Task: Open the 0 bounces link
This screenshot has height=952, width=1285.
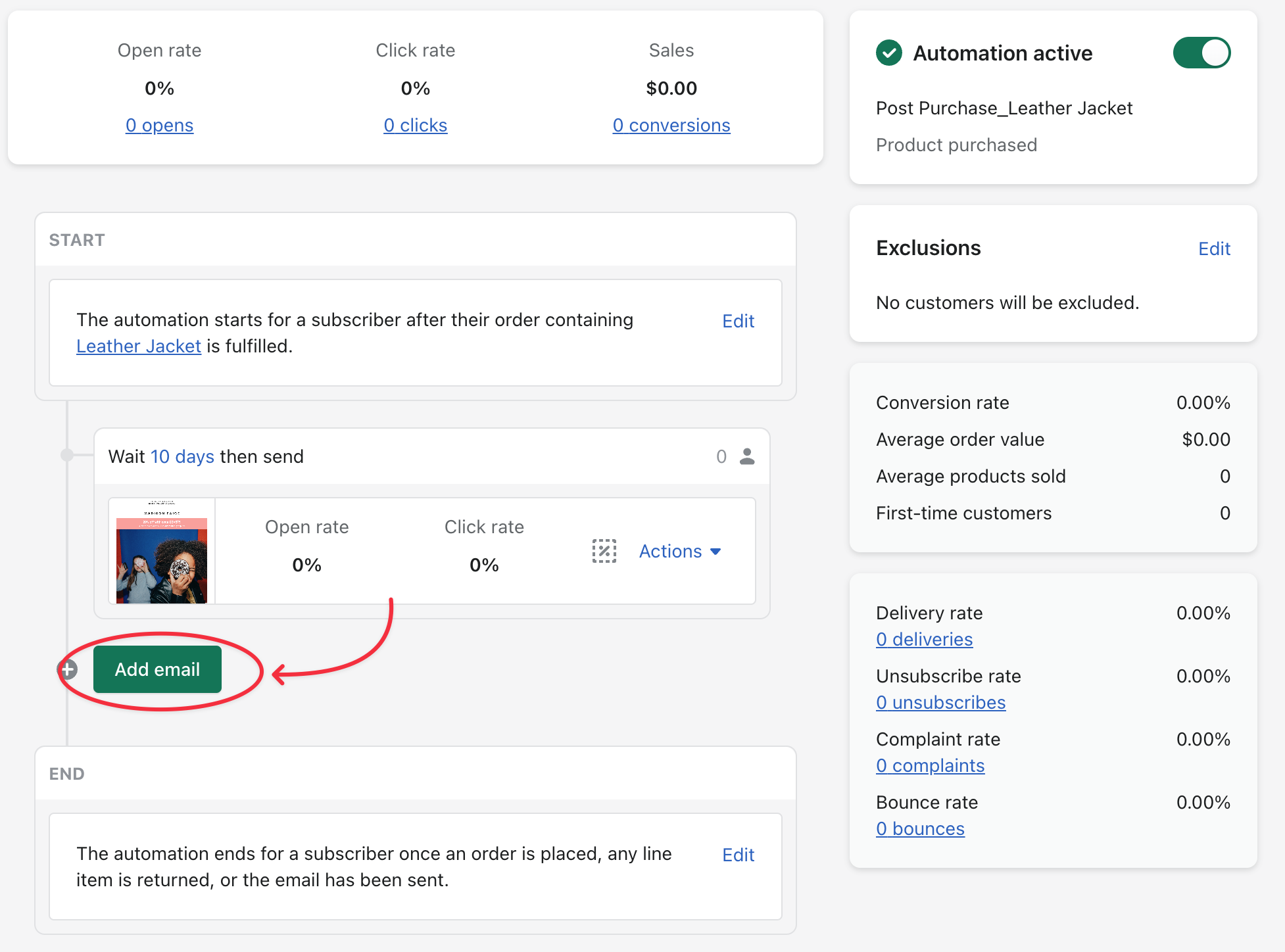Action: 920,828
